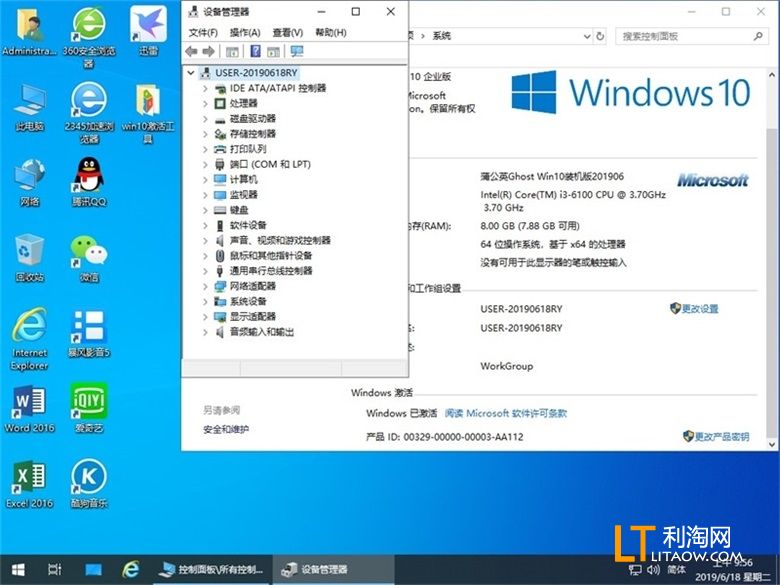Launch 2345 accelerated browser shortcut
The height and width of the screenshot is (585, 780).
click(89, 112)
